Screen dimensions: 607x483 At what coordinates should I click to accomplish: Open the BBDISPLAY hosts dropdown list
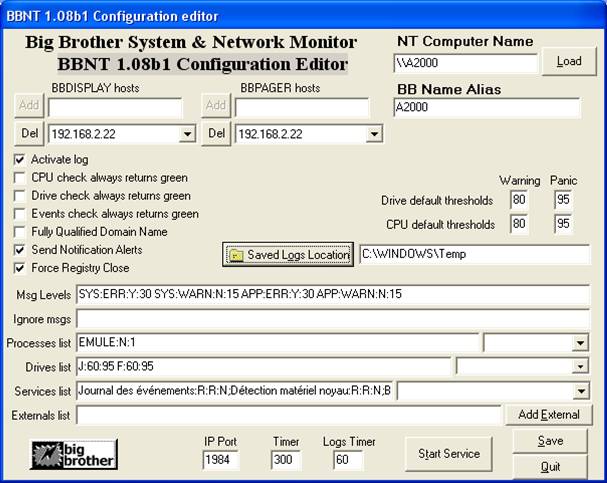coord(188,134)
